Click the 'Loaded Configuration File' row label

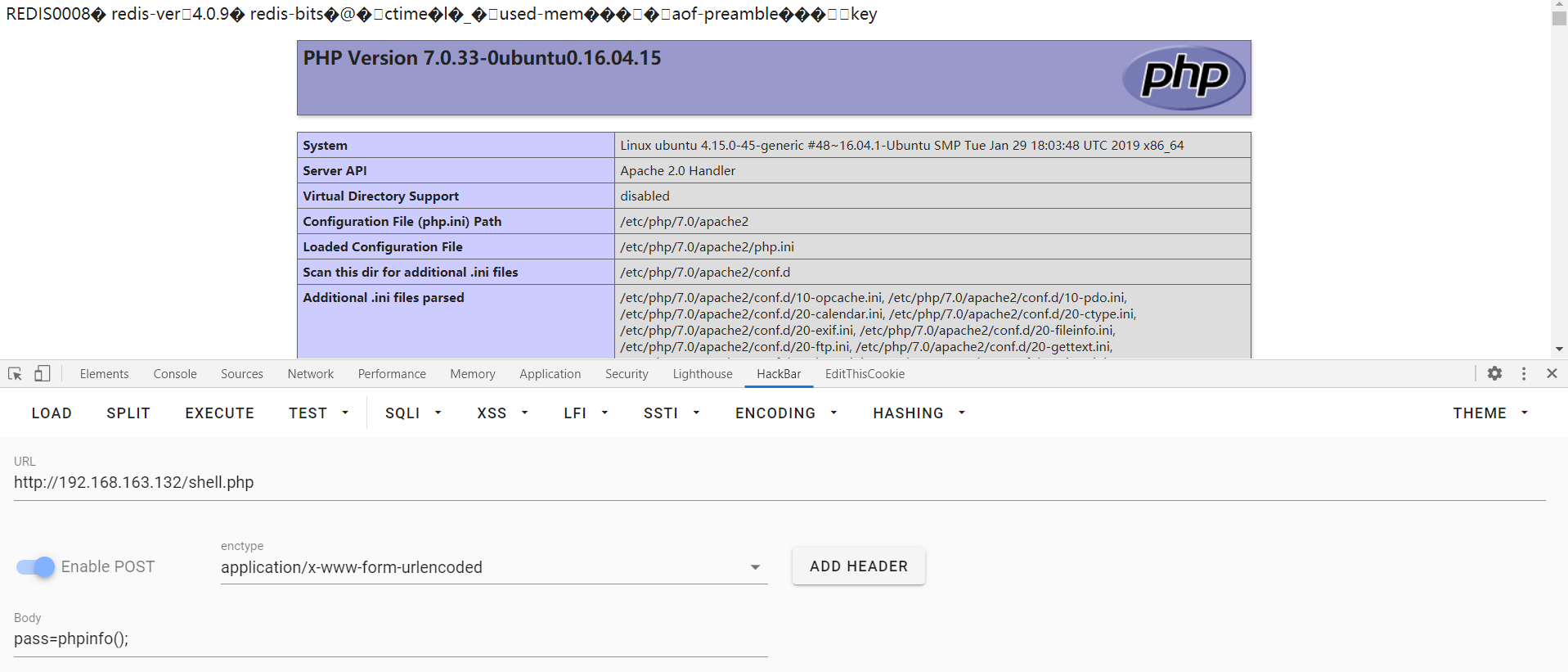pos(383,246)
